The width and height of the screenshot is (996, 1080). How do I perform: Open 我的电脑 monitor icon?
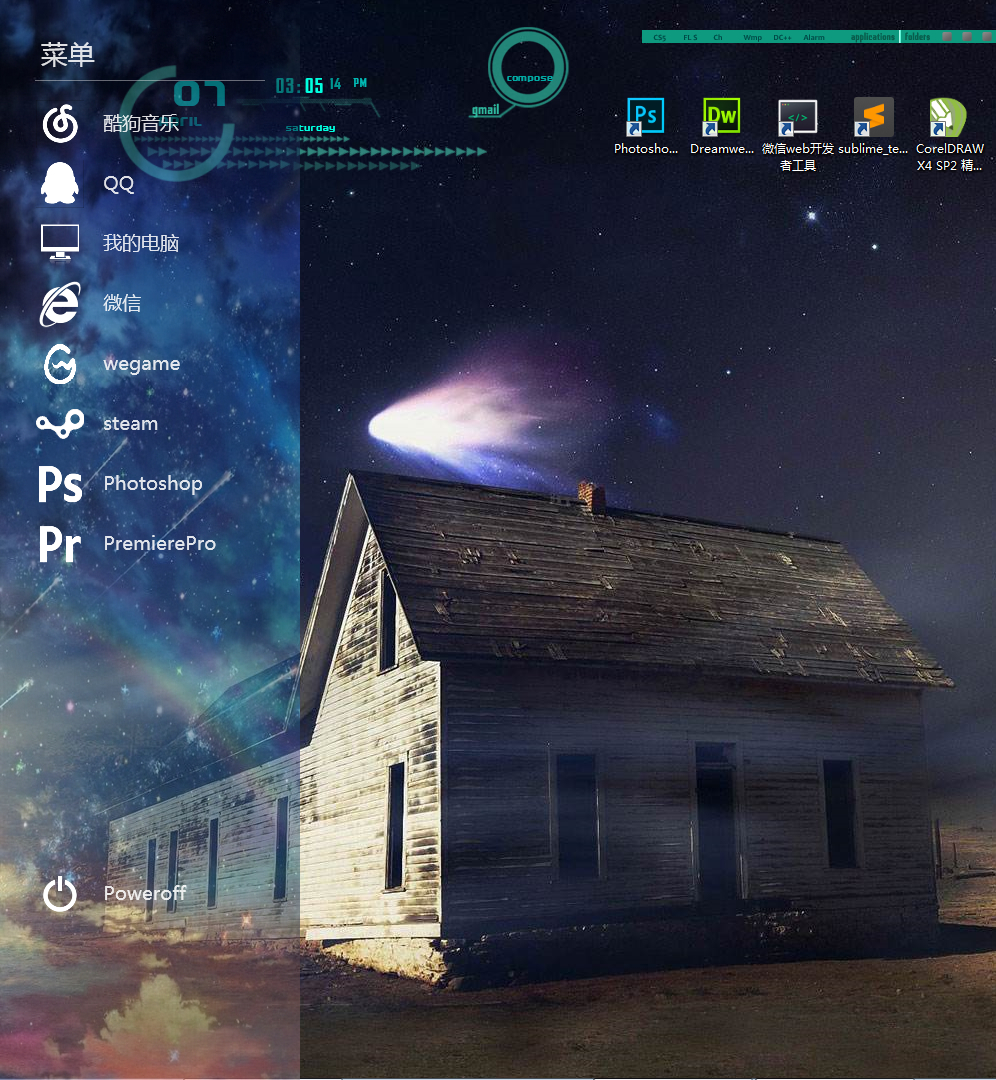[x=60, y=242]
